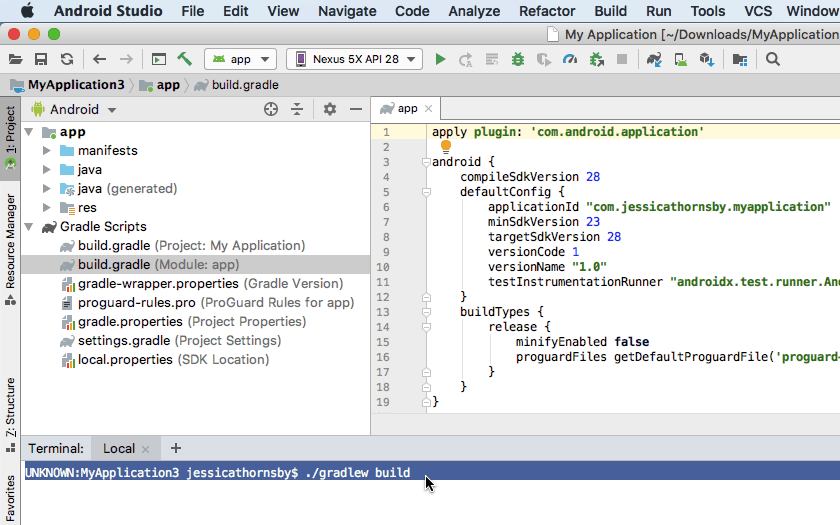
Task: Open SDK Manager icon
Action: [707, 59]
